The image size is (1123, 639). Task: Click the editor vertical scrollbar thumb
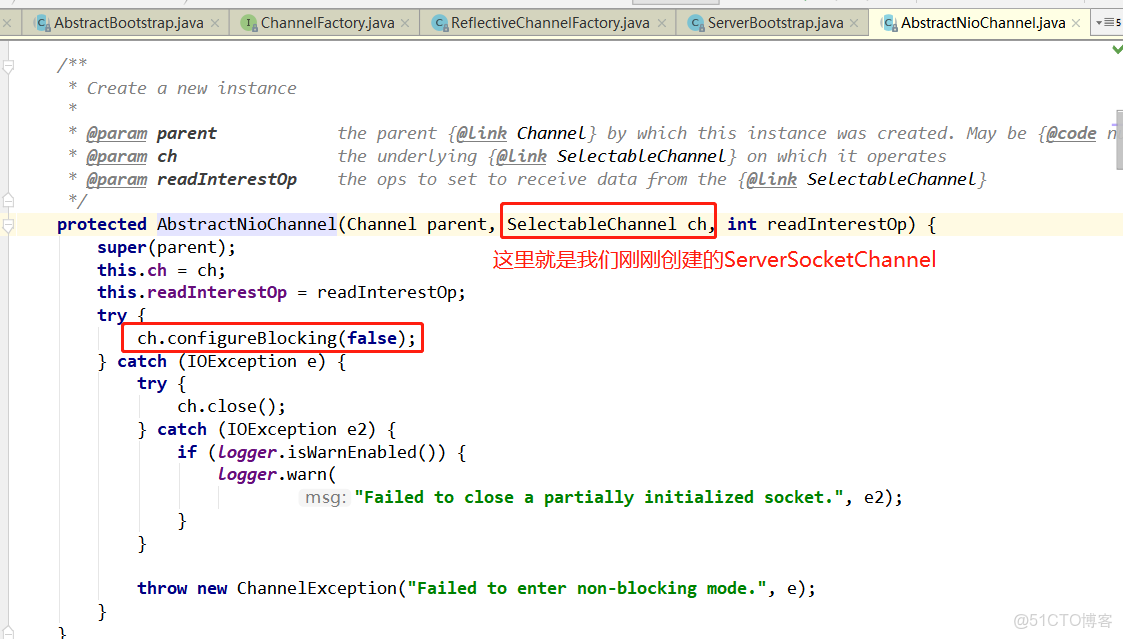pos(1119,140)
